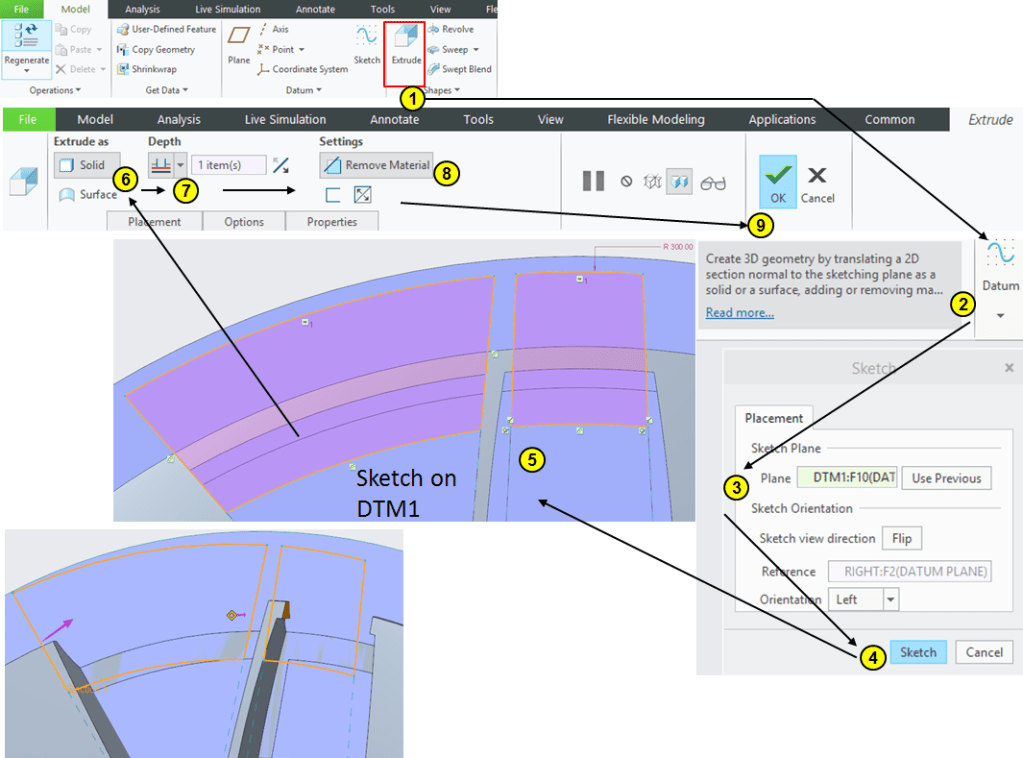Toggle Extrude as Solid option
Screen dimensions: 1023x758
pyautogui.click(x=85, y=165)
